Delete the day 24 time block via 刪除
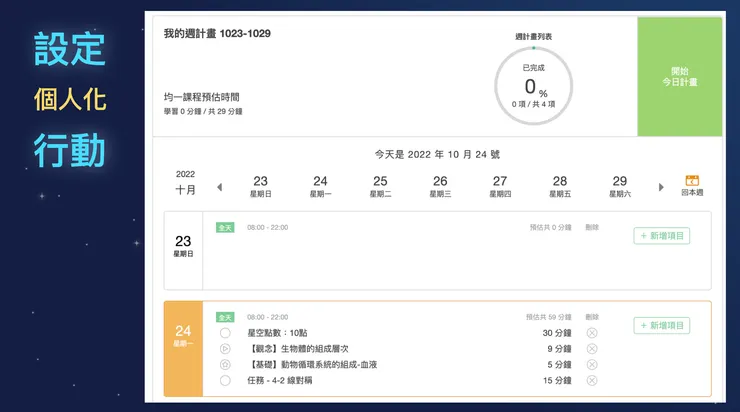 pos(592,317)
